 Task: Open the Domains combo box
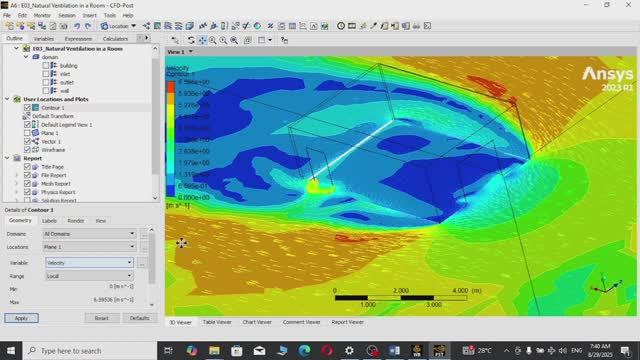[89, 234]
